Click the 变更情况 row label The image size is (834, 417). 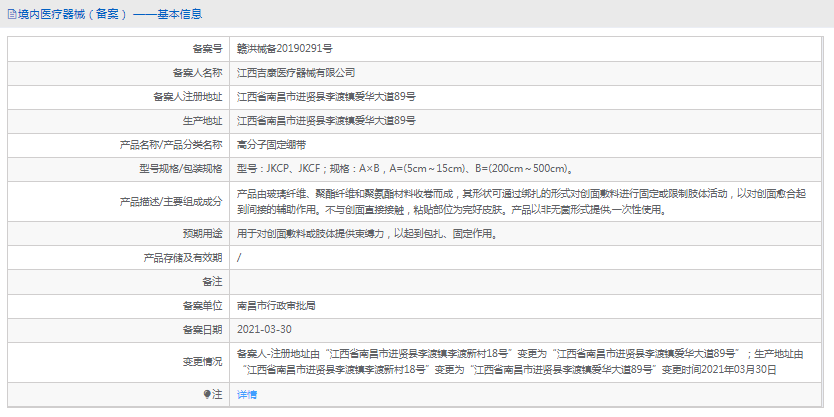[202, 362]
